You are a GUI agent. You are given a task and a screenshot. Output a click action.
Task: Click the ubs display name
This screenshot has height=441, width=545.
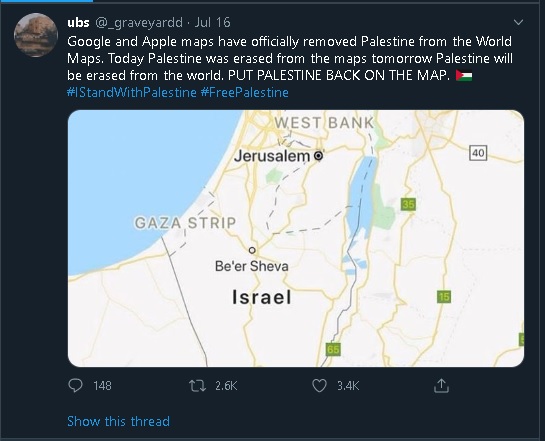[78, 23]
